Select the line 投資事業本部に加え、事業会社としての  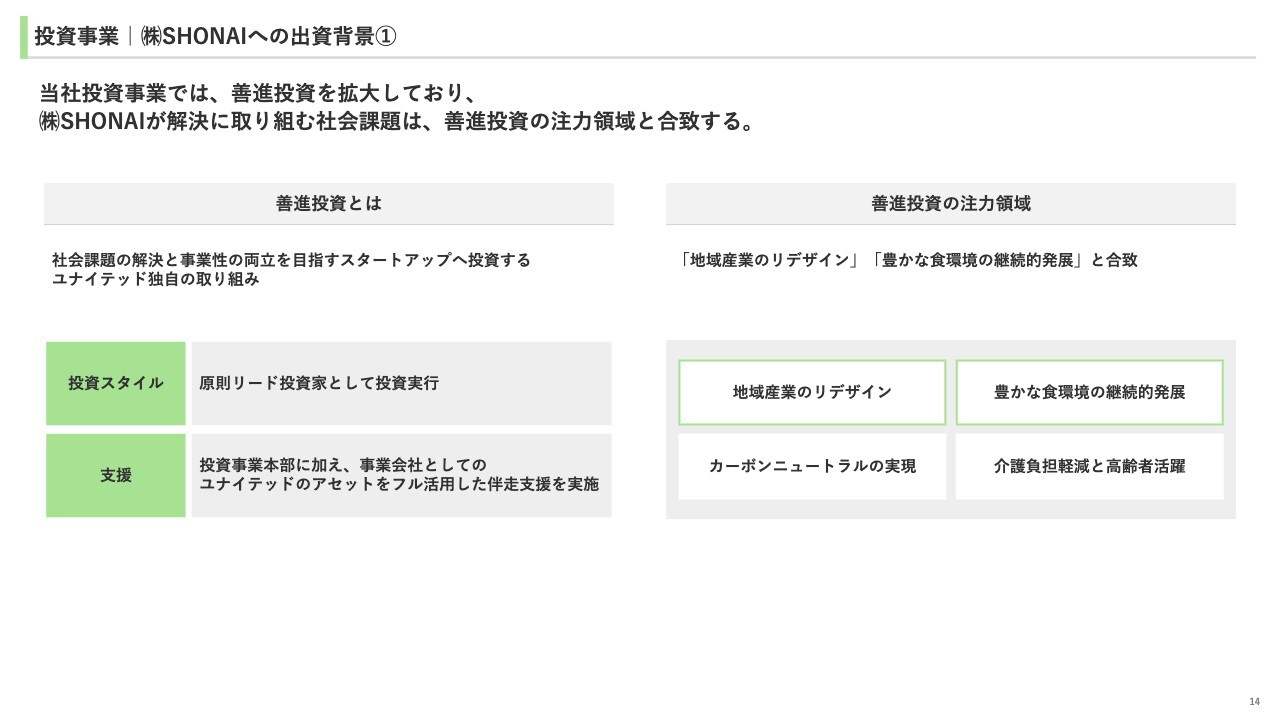point(343,465)
